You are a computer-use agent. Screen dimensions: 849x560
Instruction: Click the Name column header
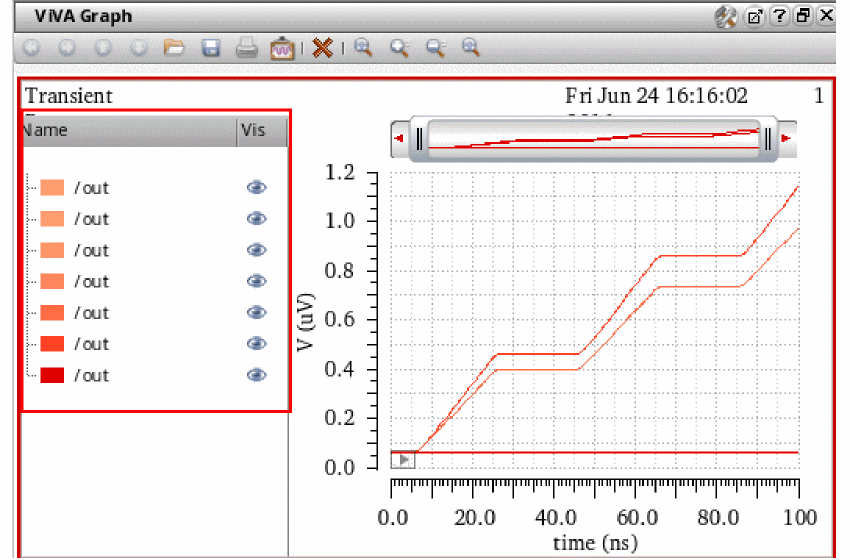tap(130, 131)
